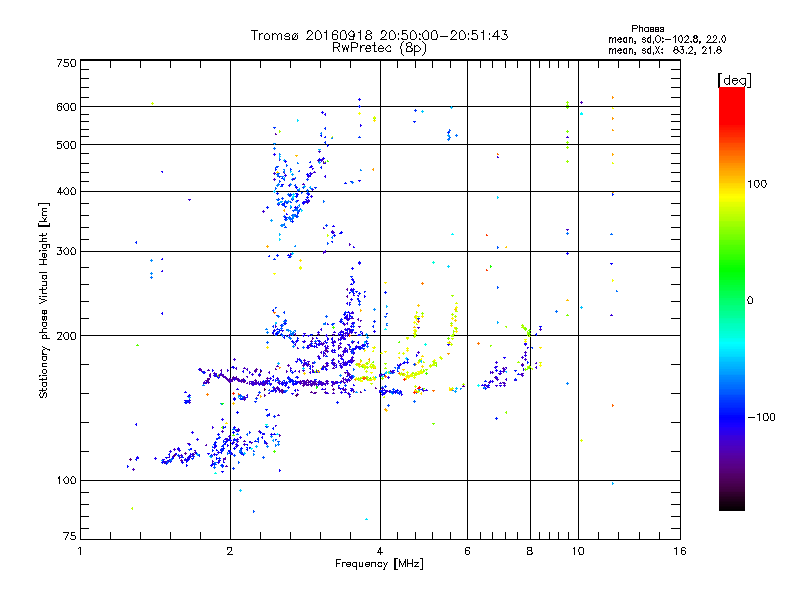Click y-axis tick label '100'
800x600 pixels.
(x=66, y=481)
